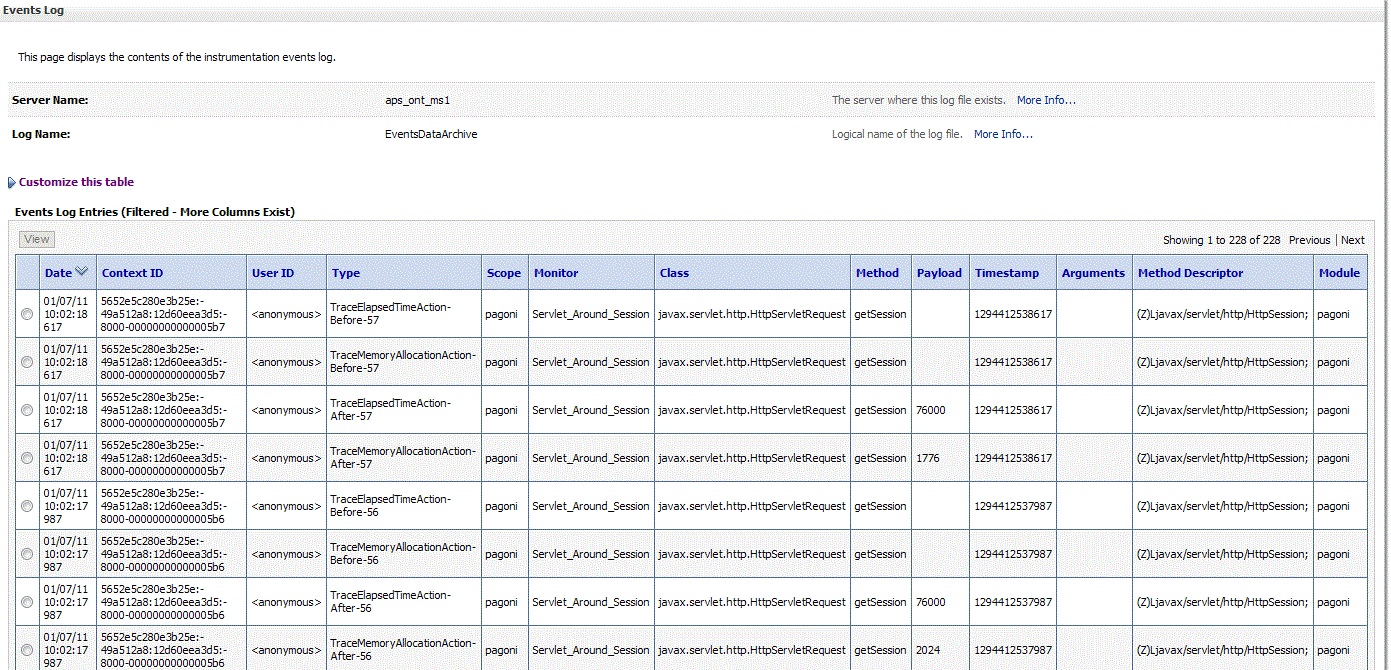Image resolution: width=1391 pixels, height=670 pixels.
Task: Go to the Next page of entries
Action: coord(1352,240)
